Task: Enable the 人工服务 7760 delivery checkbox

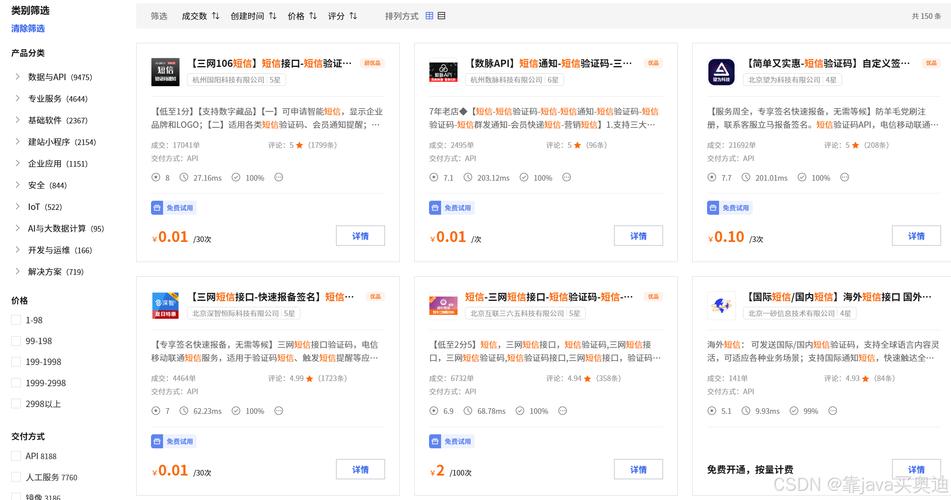Action: tap(16, 477)
